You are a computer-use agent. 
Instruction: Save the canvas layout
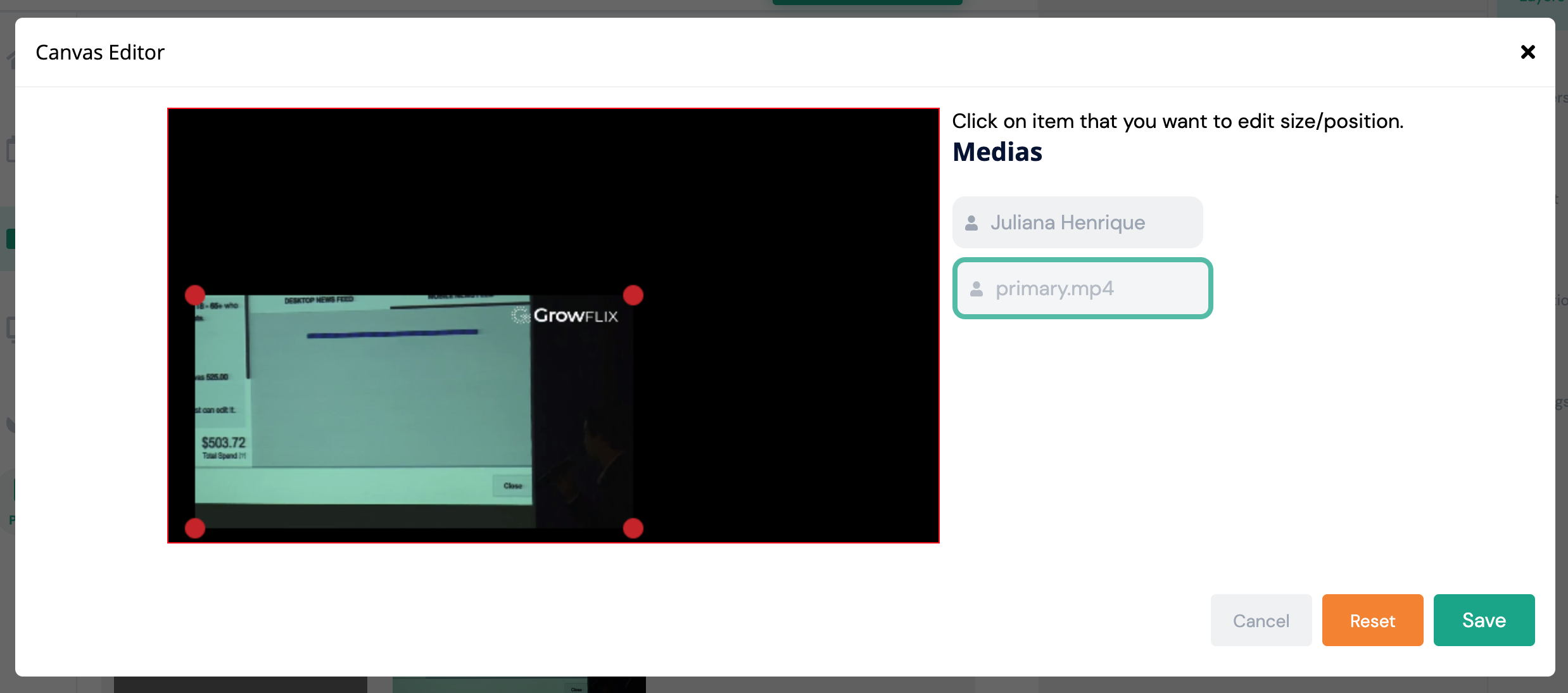click(1484, 620)
